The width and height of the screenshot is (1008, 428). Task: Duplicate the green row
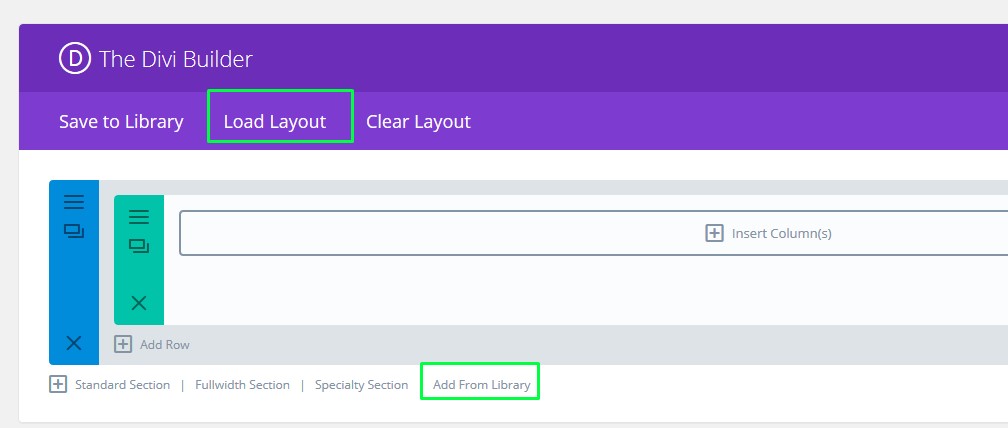[139, 246]
